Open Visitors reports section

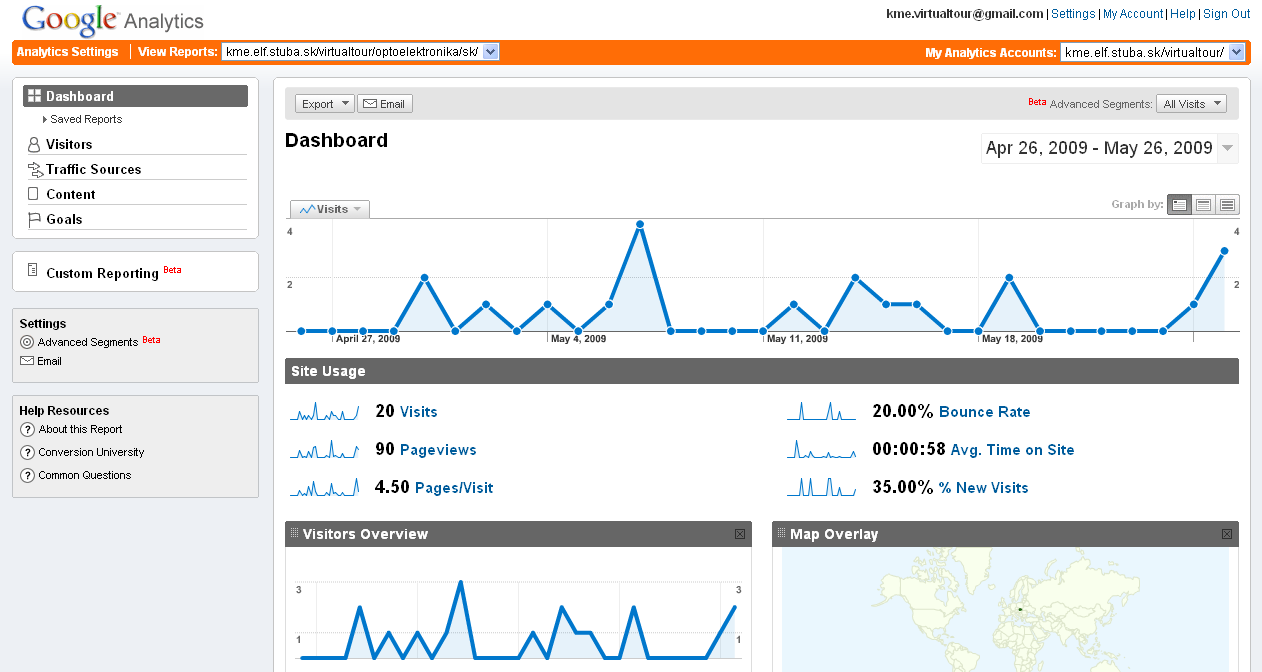tap(69, 145)
